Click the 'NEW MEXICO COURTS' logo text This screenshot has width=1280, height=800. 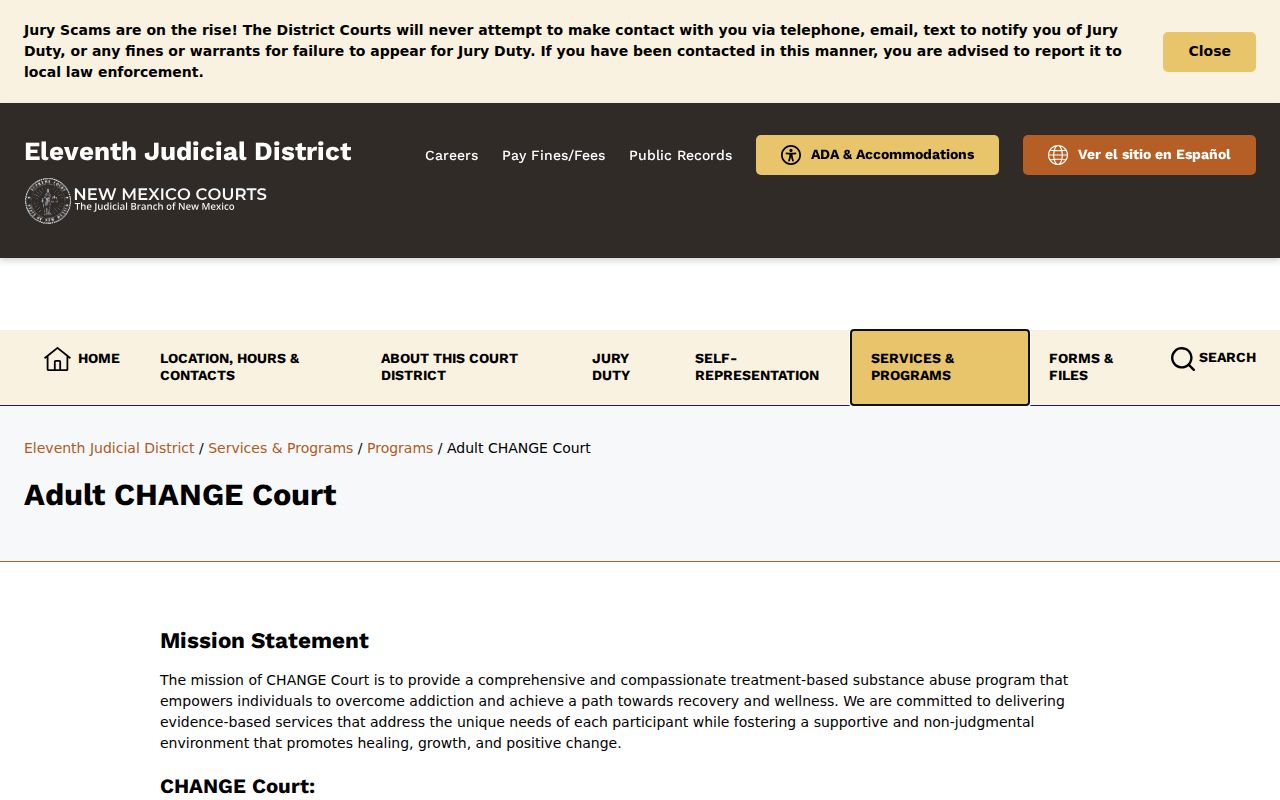click(x=170, y=194)
